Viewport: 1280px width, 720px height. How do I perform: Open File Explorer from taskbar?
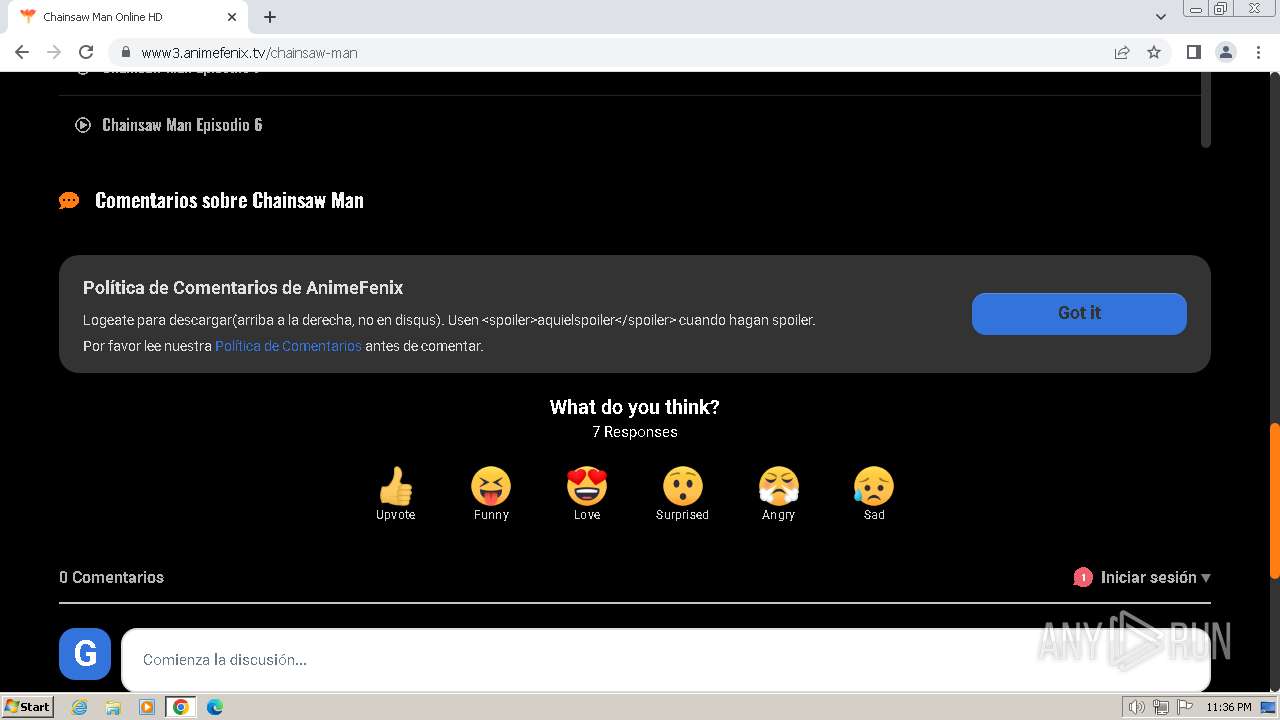[x=113, y=707]
